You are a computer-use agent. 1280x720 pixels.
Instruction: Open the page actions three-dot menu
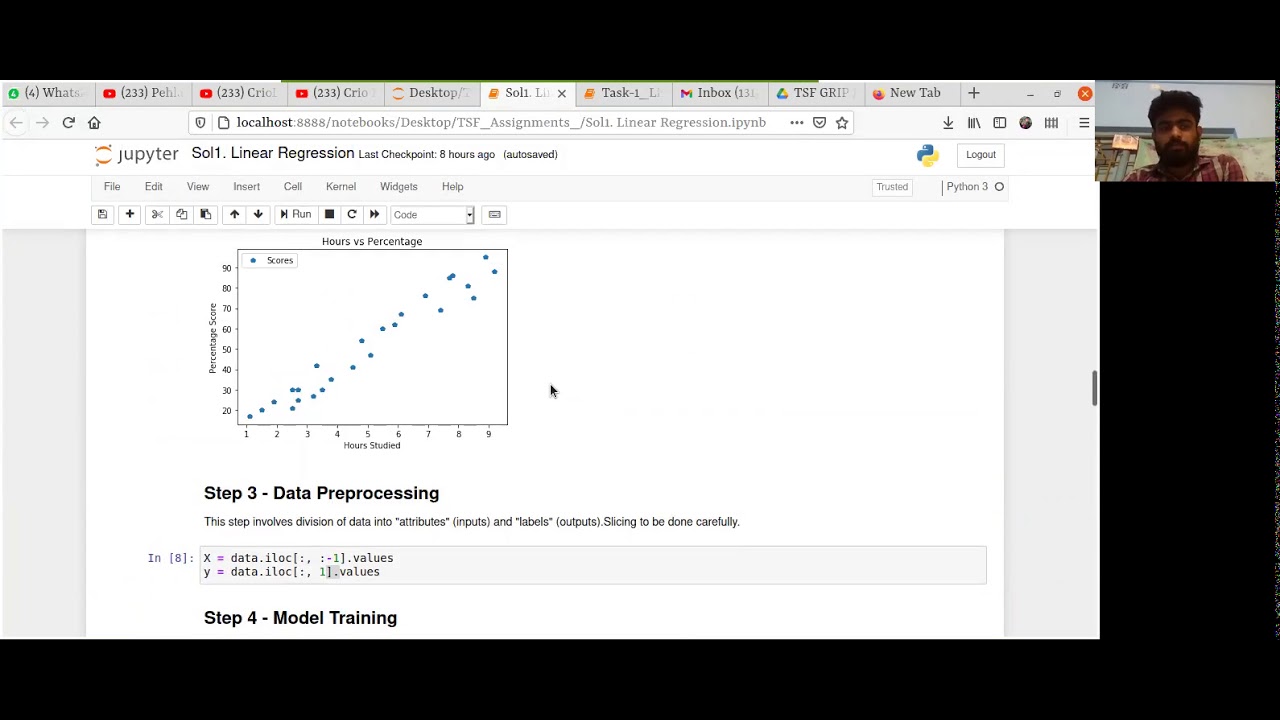point(796,122)
